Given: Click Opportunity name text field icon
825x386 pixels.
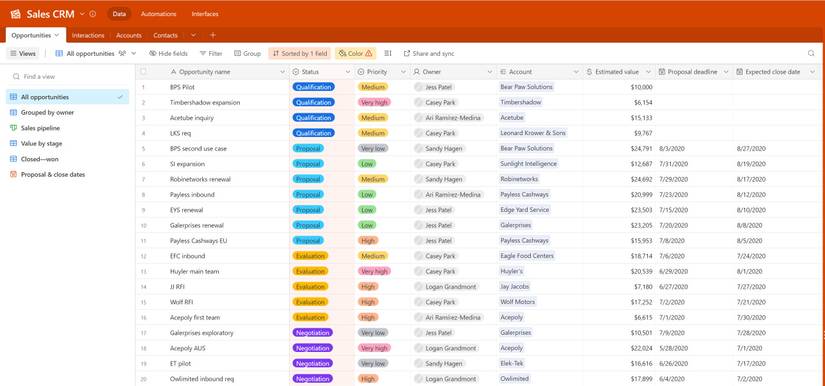Looking at the screenshot, I should click(174, 72).
